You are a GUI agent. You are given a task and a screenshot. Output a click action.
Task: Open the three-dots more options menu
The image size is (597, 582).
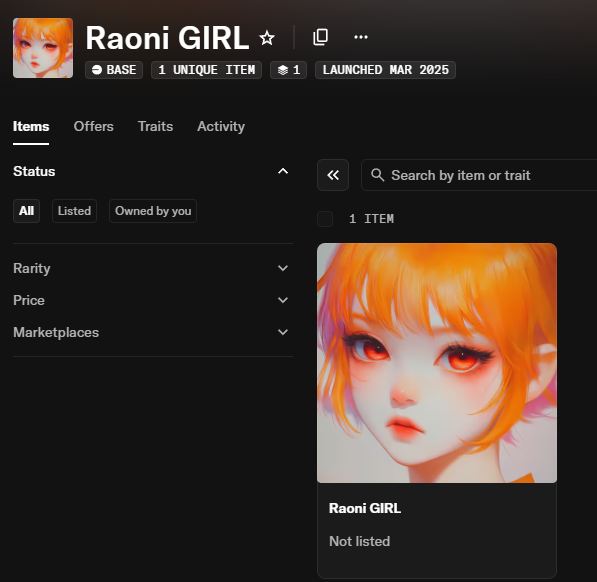[x=361, y=37]
